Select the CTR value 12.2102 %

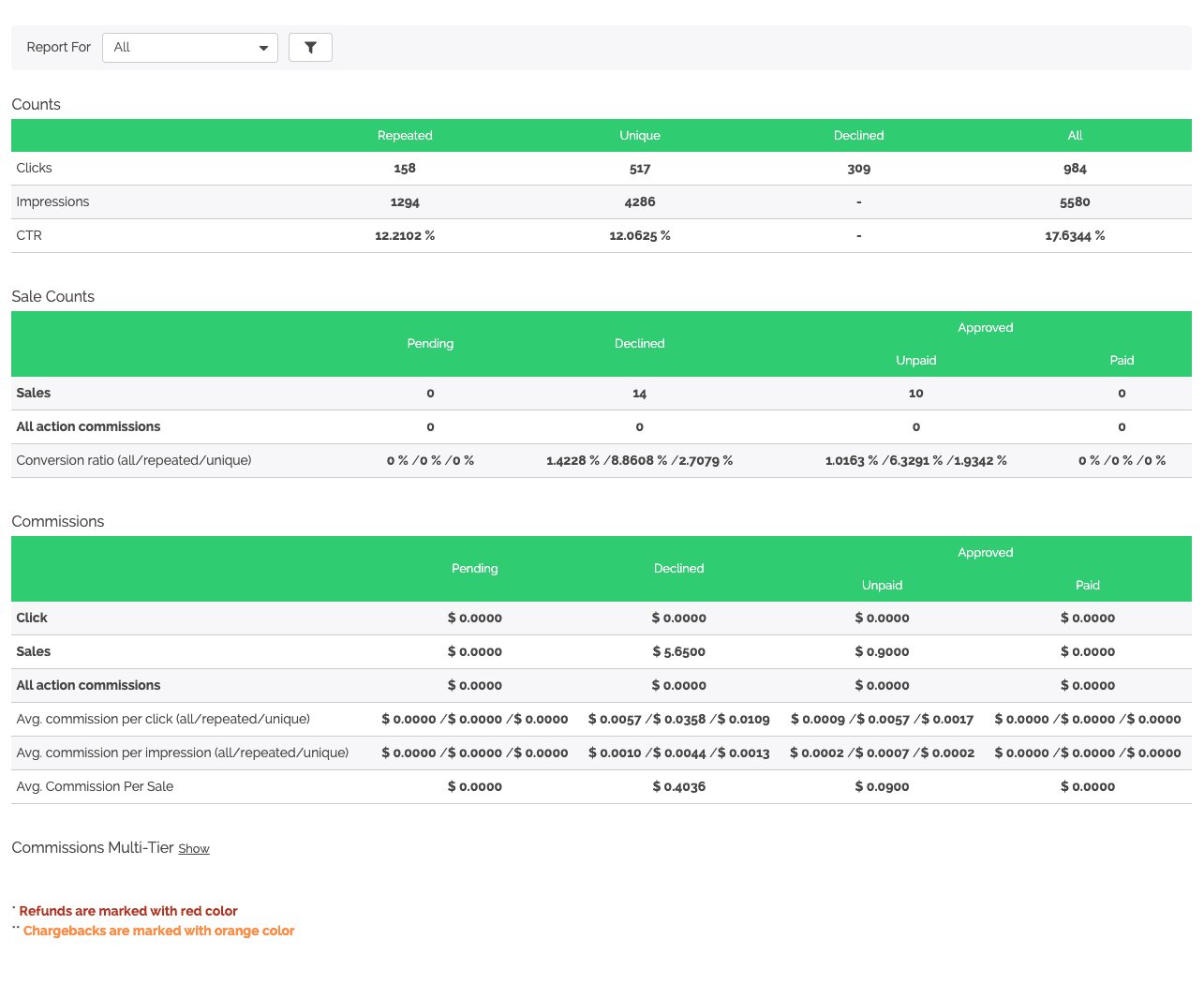coord(405,236)
